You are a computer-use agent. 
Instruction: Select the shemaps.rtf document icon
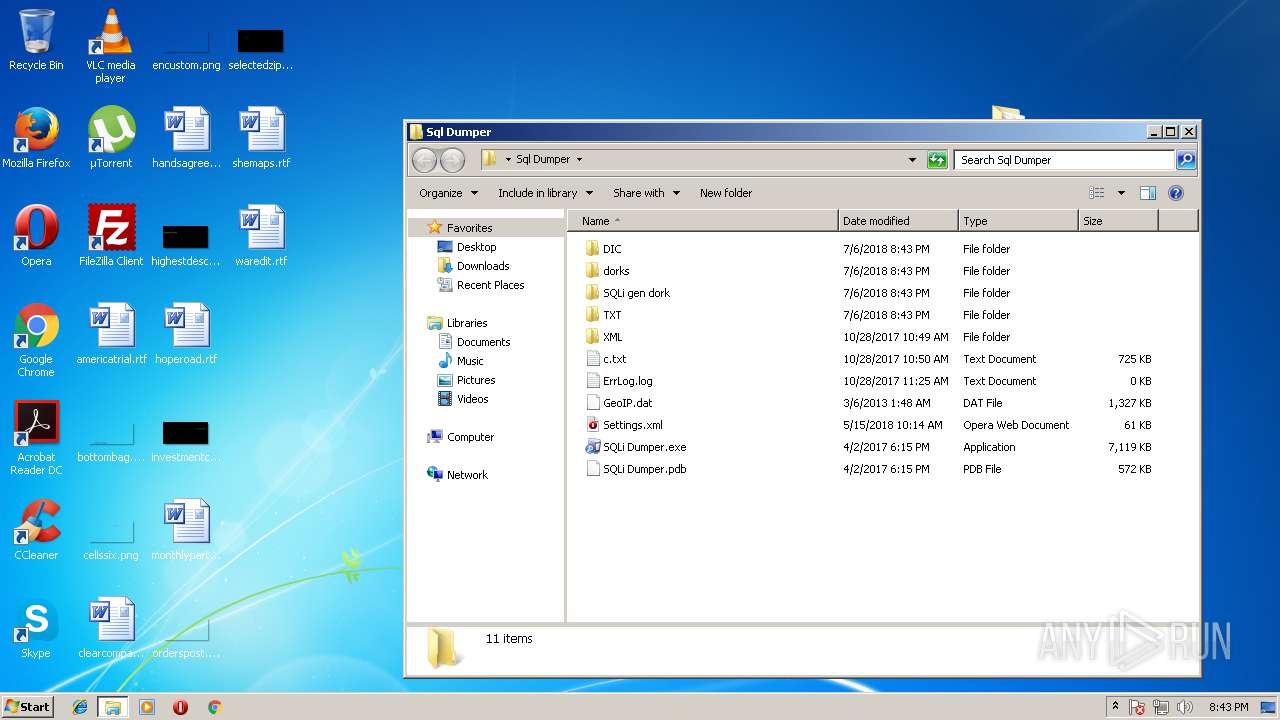[261, 138]
